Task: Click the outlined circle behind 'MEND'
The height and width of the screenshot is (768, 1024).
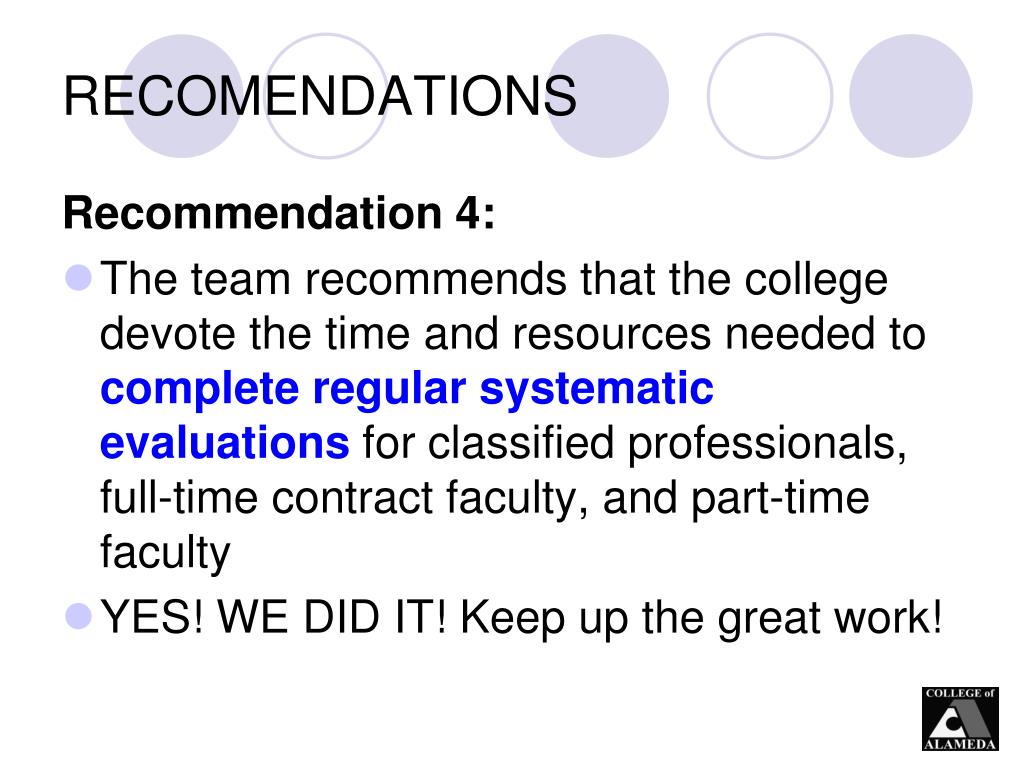Action: pyautogui.click(x=326, y=96)
